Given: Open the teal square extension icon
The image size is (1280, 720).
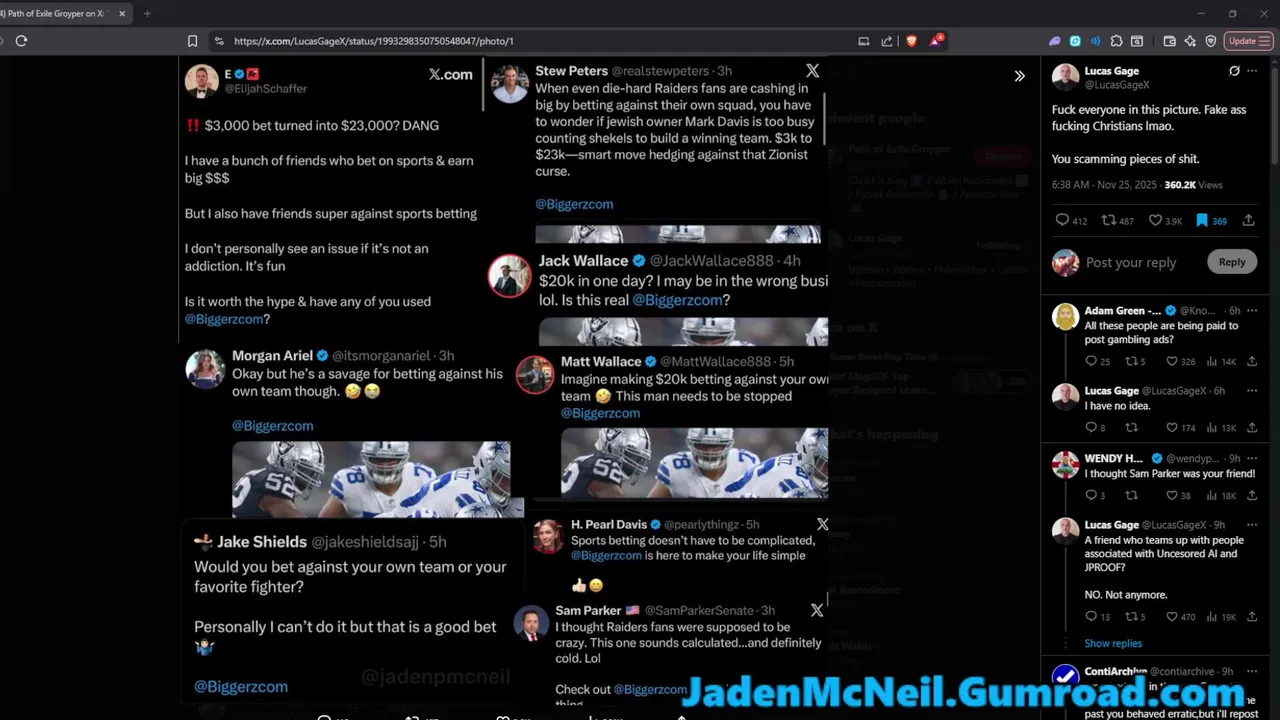Looking at the screenshot, I should [x=1075, y=41].
